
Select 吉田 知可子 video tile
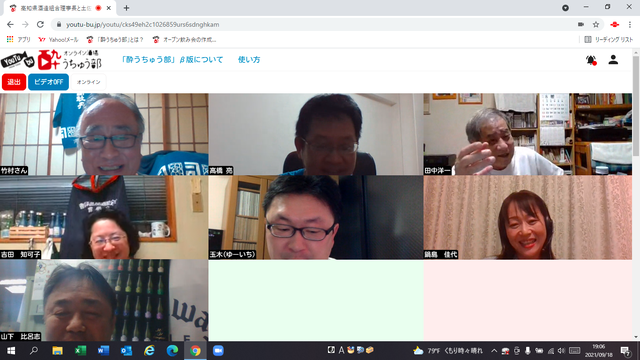click(x=104, y=218)
